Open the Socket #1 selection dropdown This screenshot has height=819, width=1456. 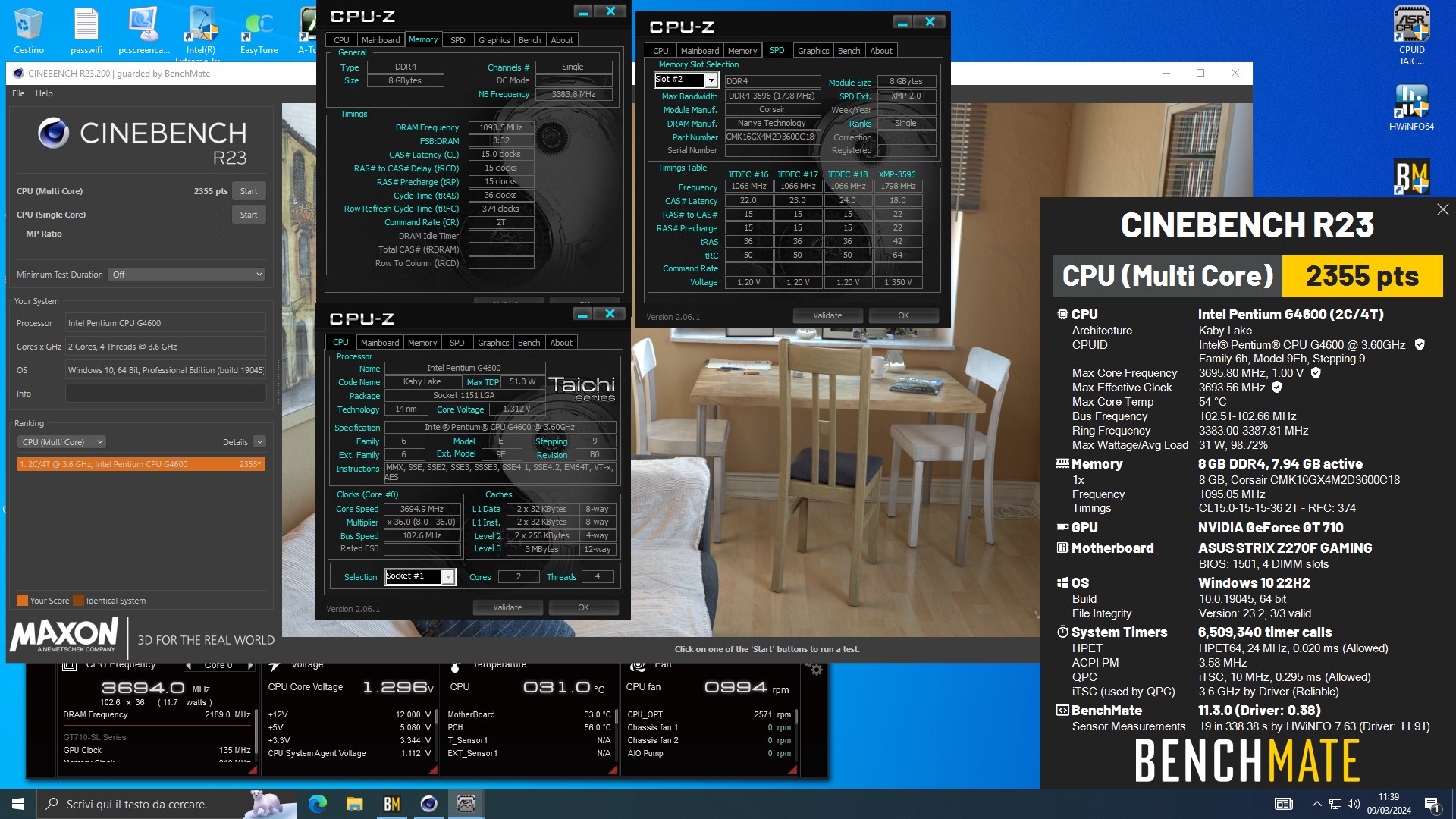pos(448,577)
